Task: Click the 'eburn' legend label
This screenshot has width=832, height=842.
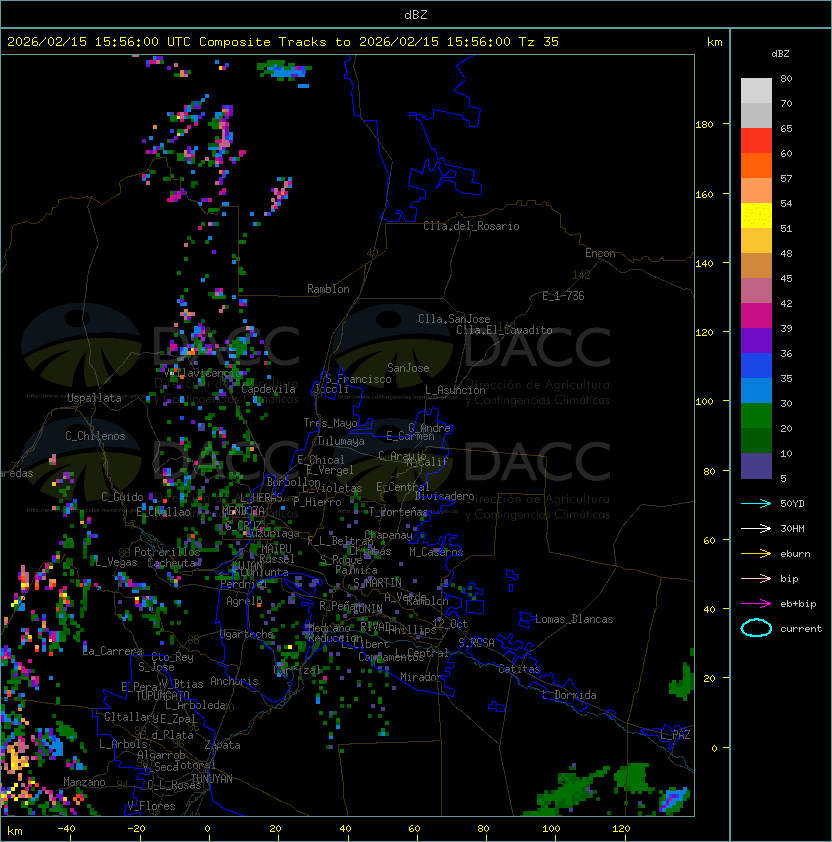Action: (x=795, y=554)
